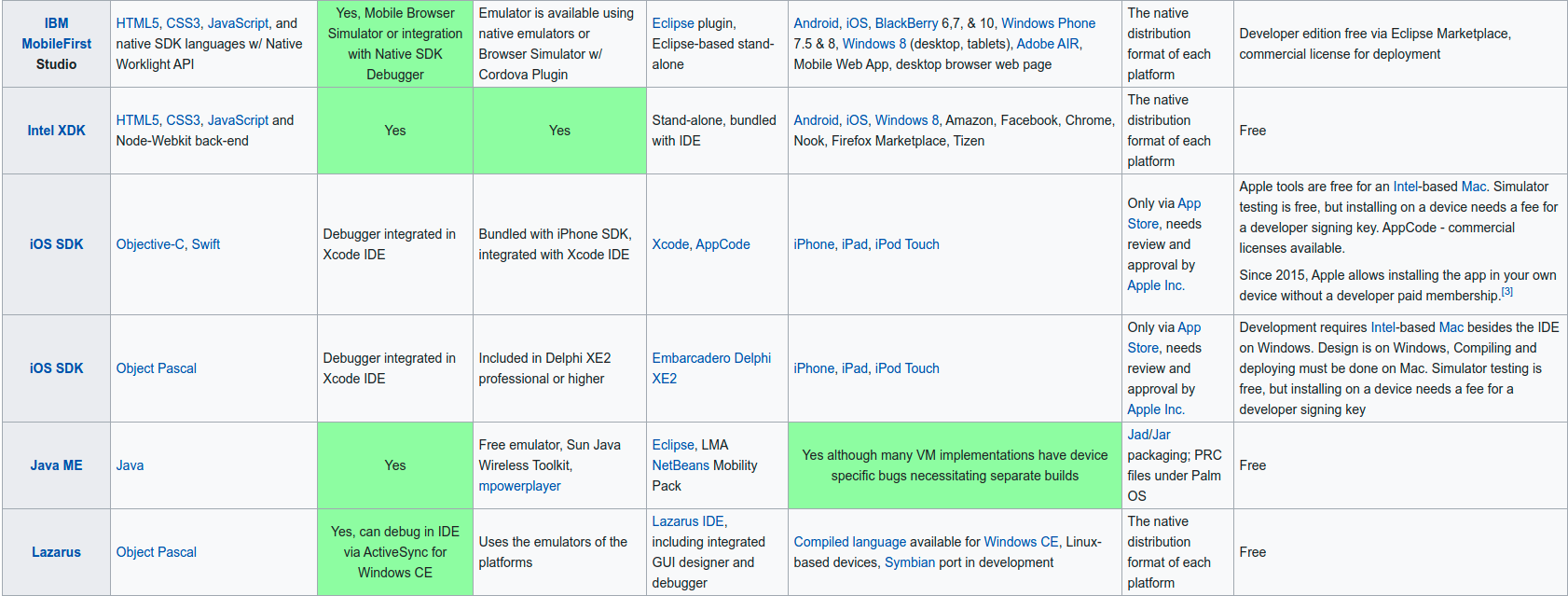This screenshot has width=1568, height=596.
Task: Click App Store in the Embarcadero Delphi row
Action: pyautogui.click(x=1164, y=338)
